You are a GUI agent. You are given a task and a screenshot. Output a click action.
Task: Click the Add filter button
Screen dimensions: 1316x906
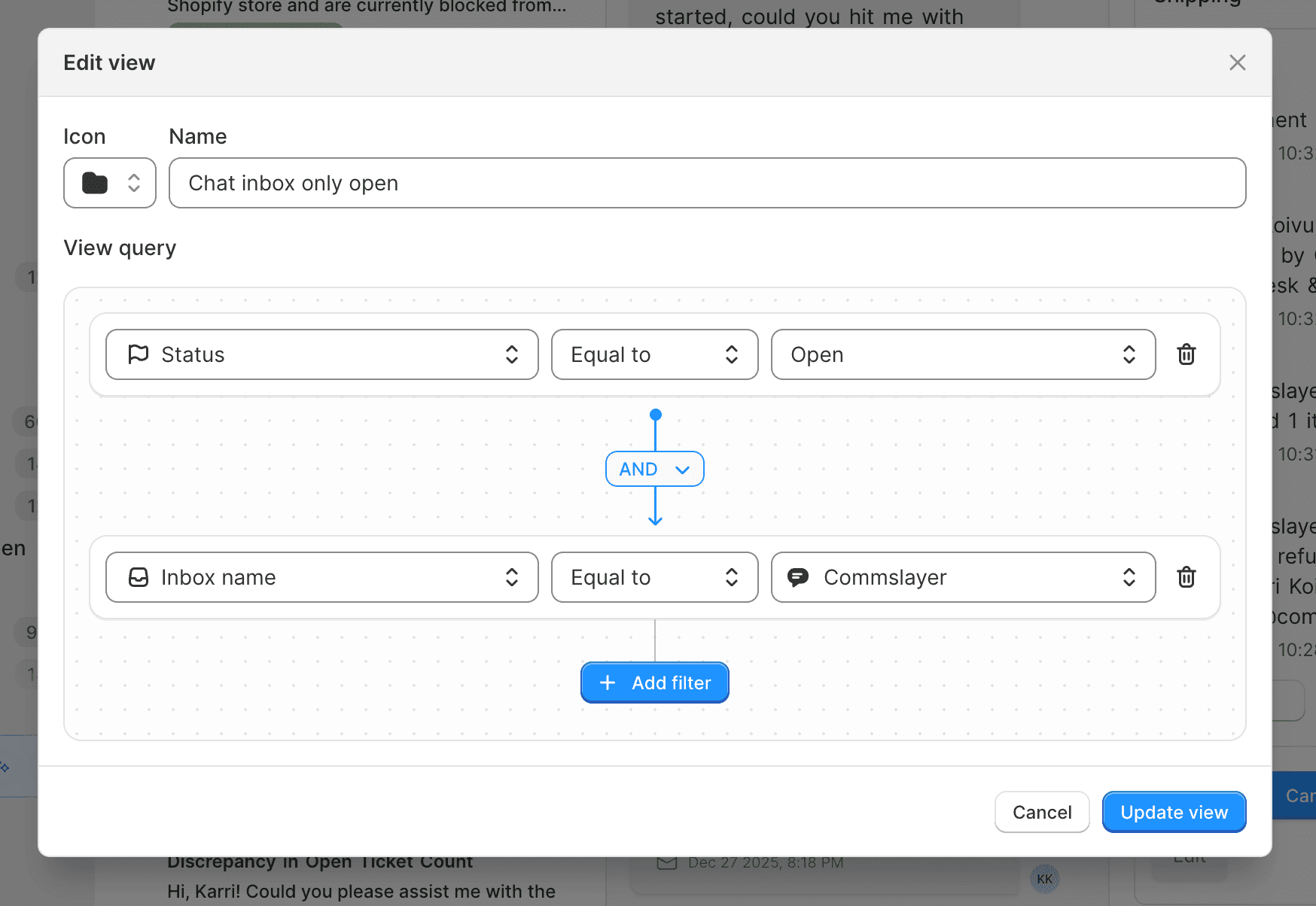654,683
